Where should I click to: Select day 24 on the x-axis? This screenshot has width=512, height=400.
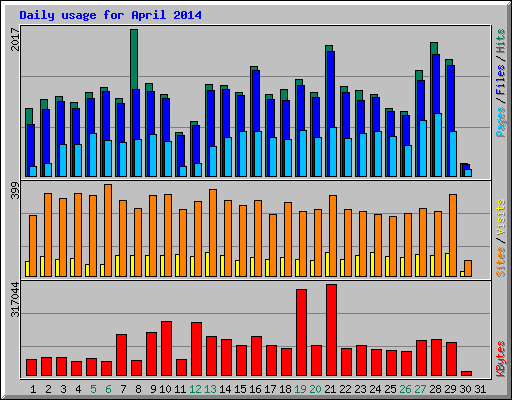pyautogui.click(x=376, y=389)
